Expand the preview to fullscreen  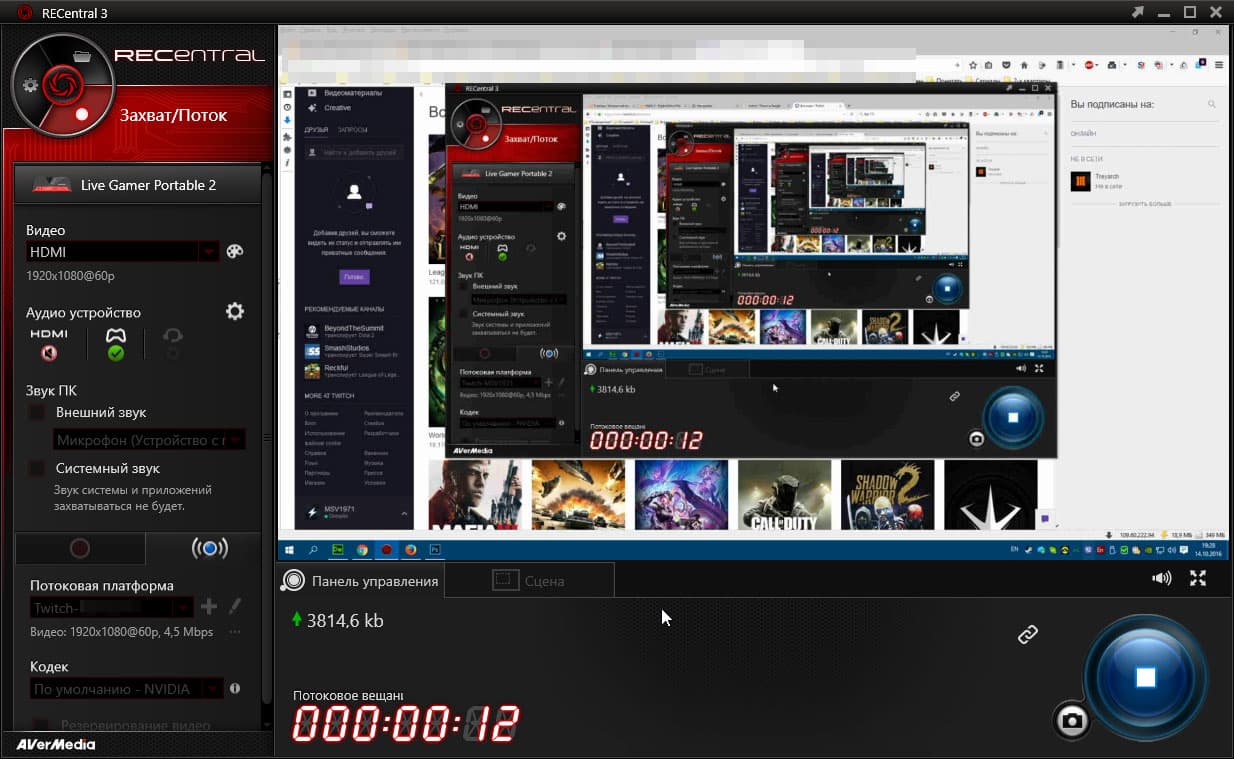(x=1198, y=578)
